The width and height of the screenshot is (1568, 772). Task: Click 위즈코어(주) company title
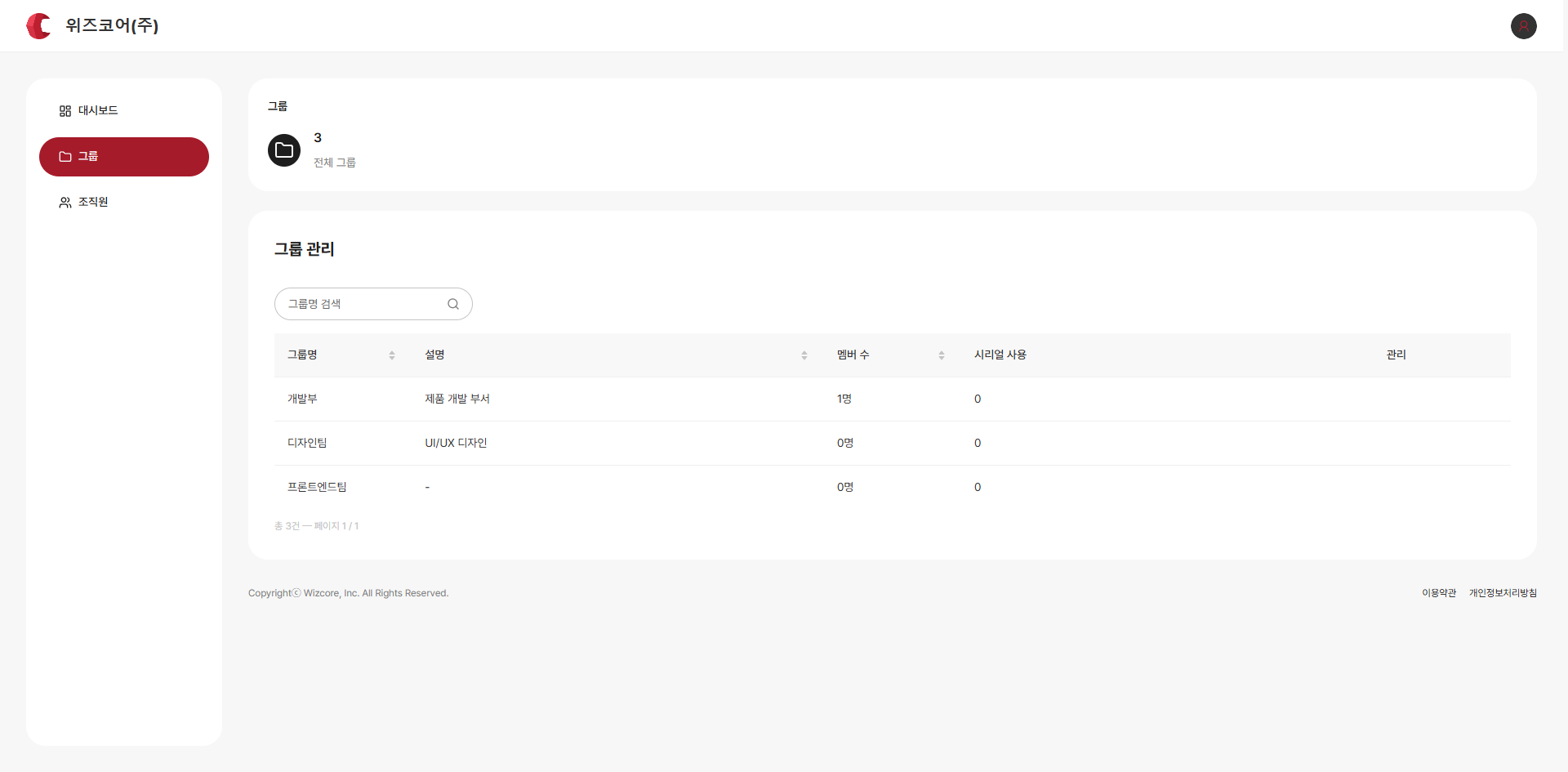112,25
